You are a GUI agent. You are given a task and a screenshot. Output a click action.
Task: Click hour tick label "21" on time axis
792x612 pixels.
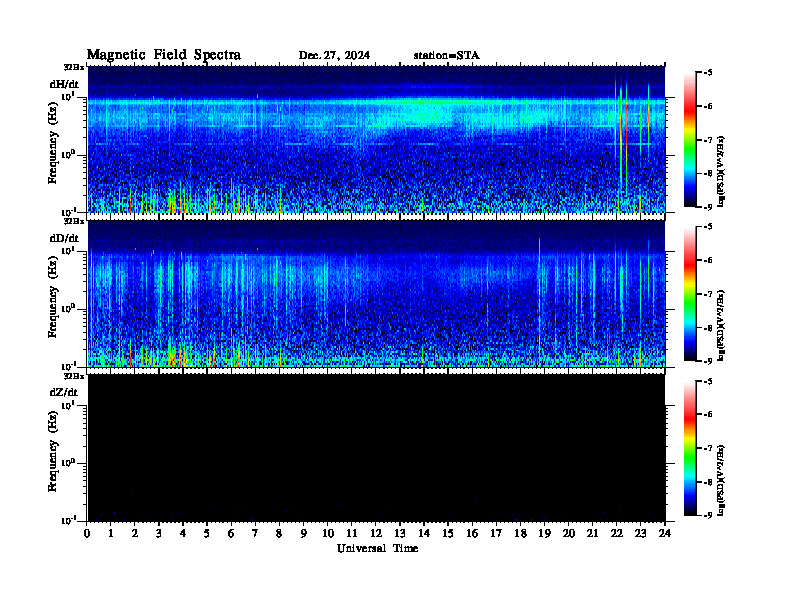(592, 533)
